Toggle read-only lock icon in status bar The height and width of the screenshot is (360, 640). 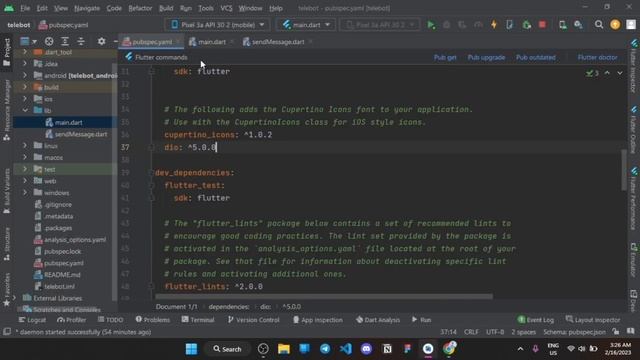(x=616, y=332)
